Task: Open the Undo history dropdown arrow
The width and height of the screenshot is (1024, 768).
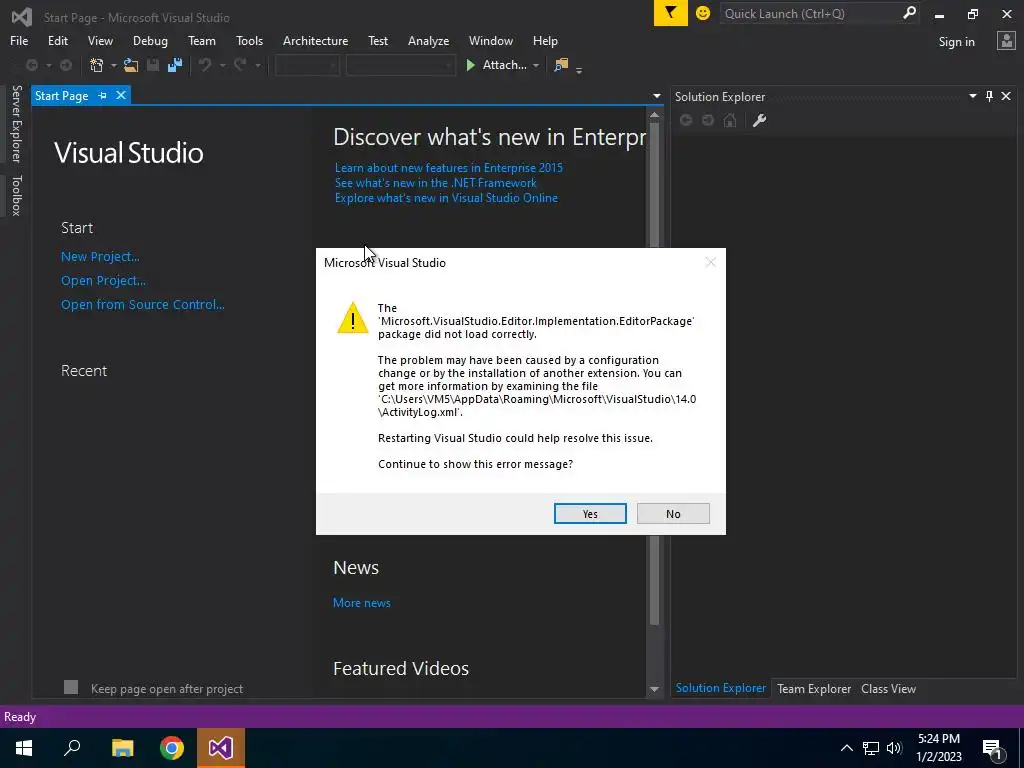Action: coord(222,65)
